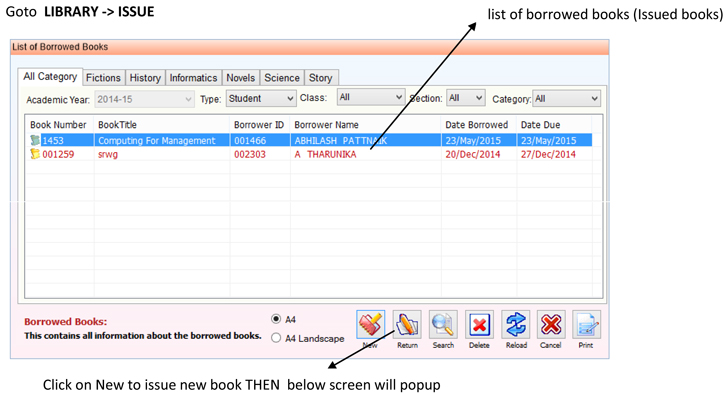Open the Section dropdown
The height and width of the screenshot is (398, 726).
point(465,98)
